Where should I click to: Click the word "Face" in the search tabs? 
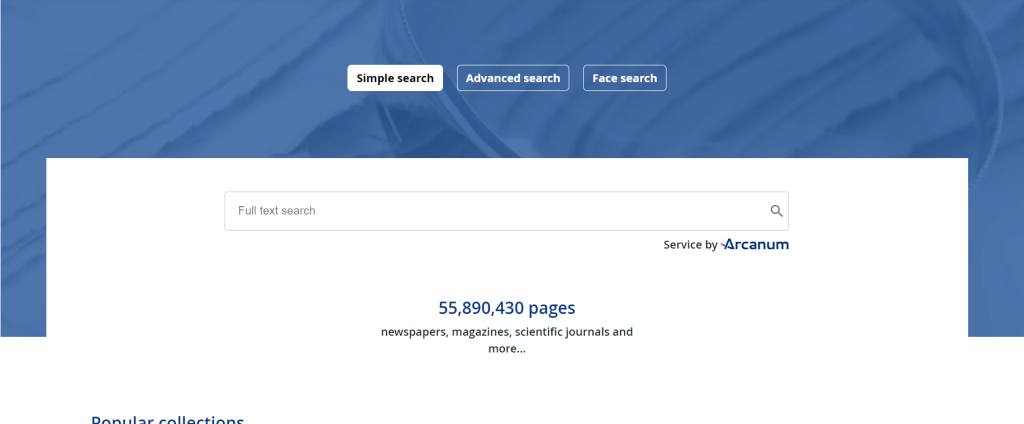point(605,78)
